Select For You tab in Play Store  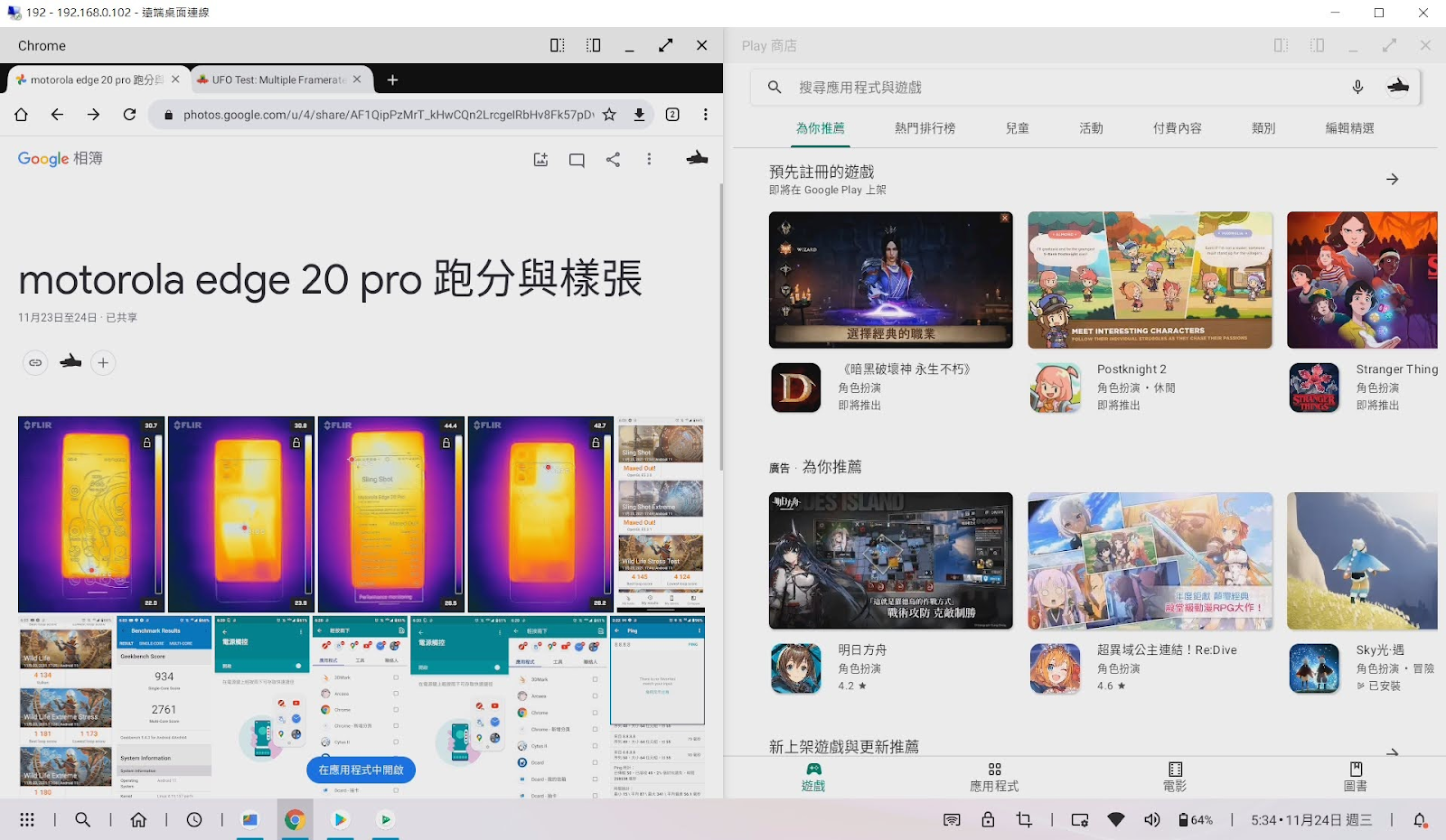pyautogui.click(x=820, y=128)
